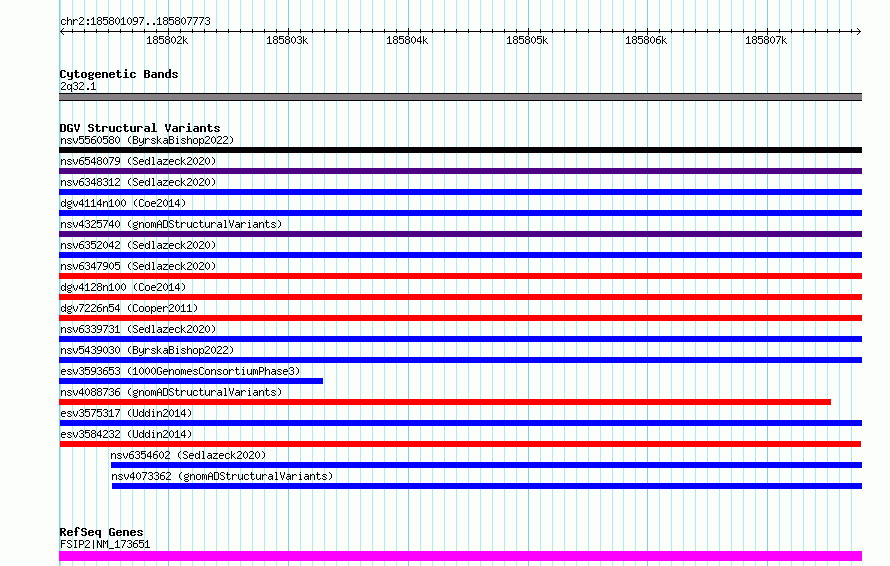Viewport: 890px width, 566px height.
Task: Click nsv4073362 (gnomADStructuralVariants) label
Action: pyautogui.click(x=222, y=476)
